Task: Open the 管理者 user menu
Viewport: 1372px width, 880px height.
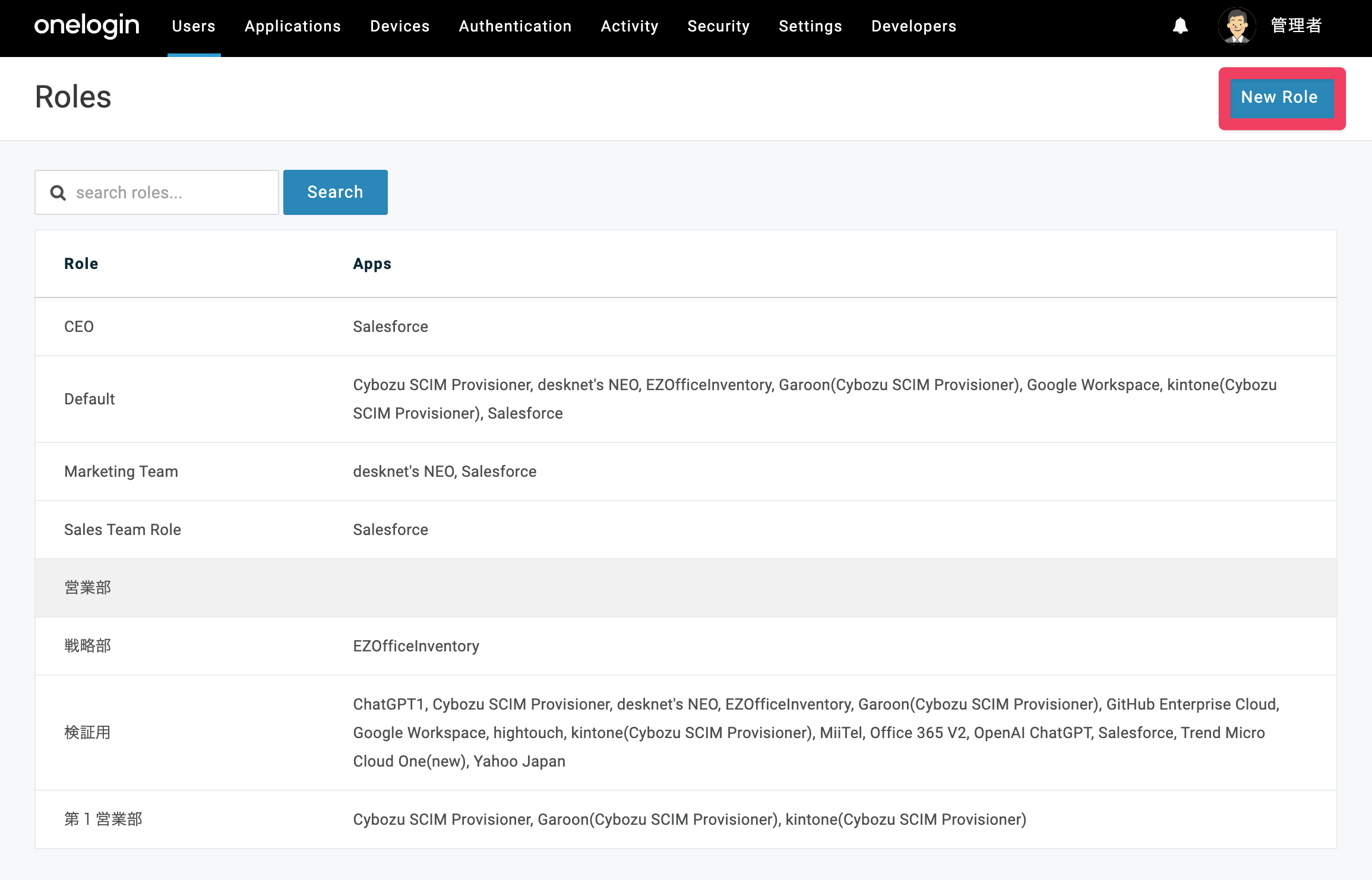Action: tap(1296, 26)
